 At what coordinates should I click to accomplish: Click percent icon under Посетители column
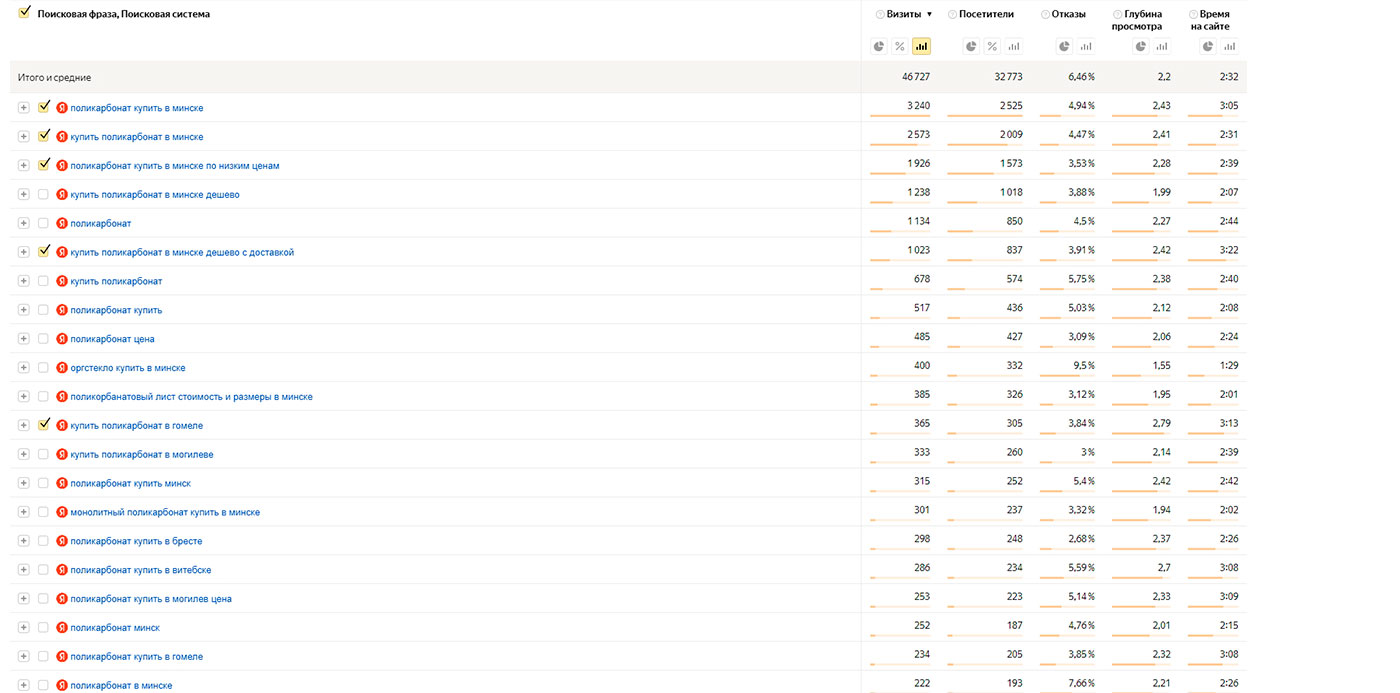pos(992,46)
